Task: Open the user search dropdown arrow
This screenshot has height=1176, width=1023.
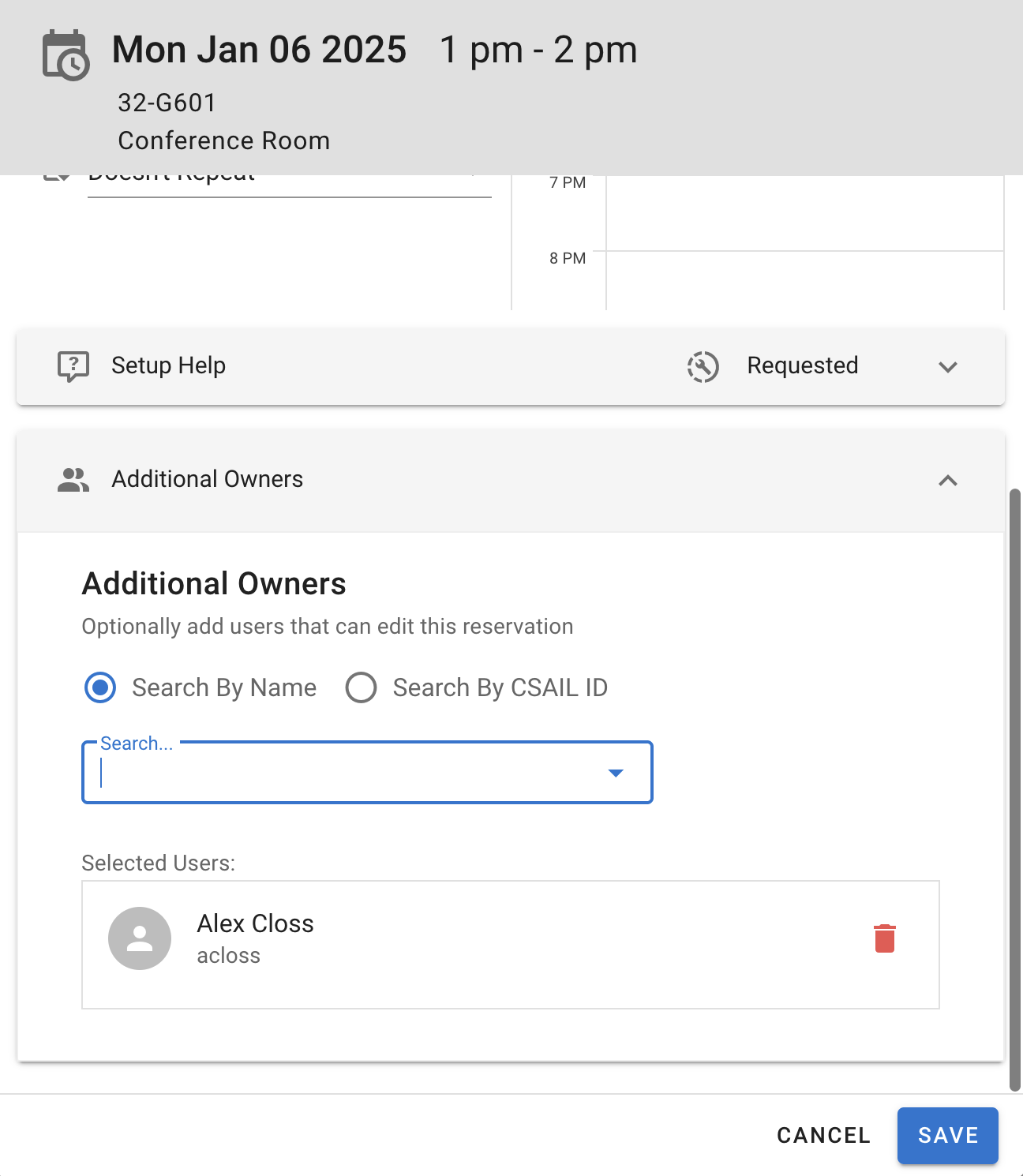Action: (x=616, y=773)
